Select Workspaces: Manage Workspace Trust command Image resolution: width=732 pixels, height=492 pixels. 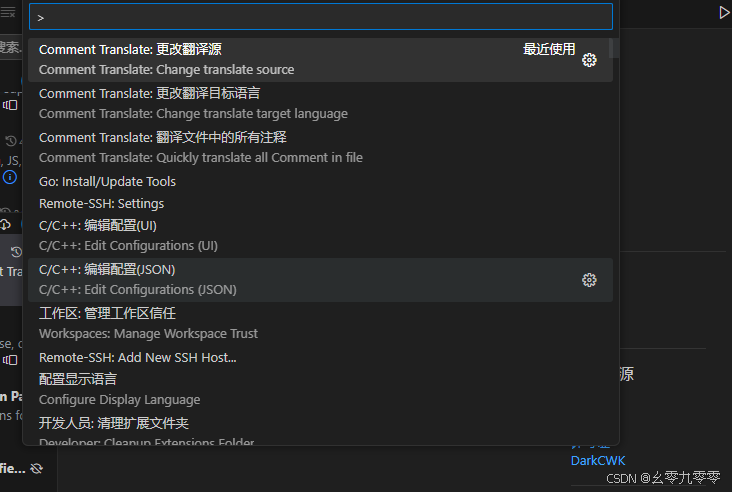click(320, 323)
